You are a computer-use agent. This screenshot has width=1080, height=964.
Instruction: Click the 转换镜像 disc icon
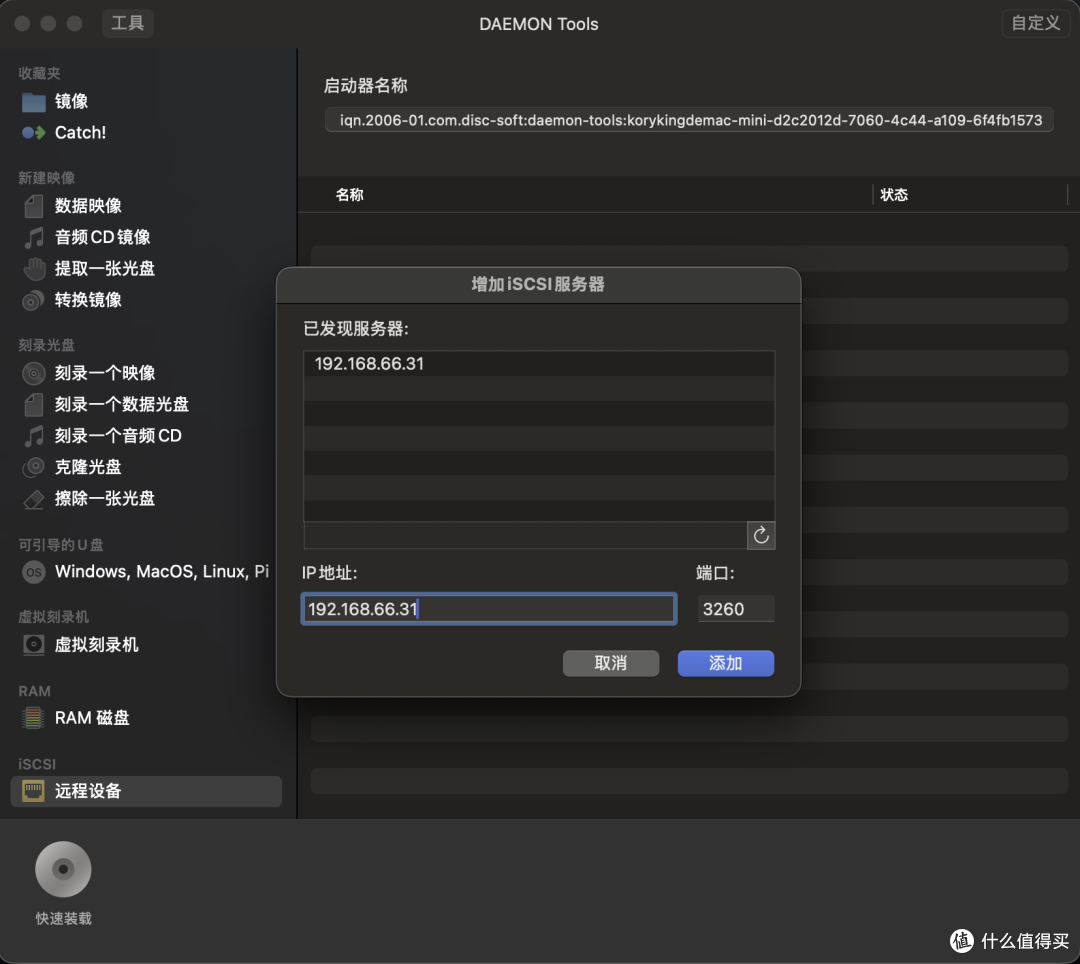point(33,300)
